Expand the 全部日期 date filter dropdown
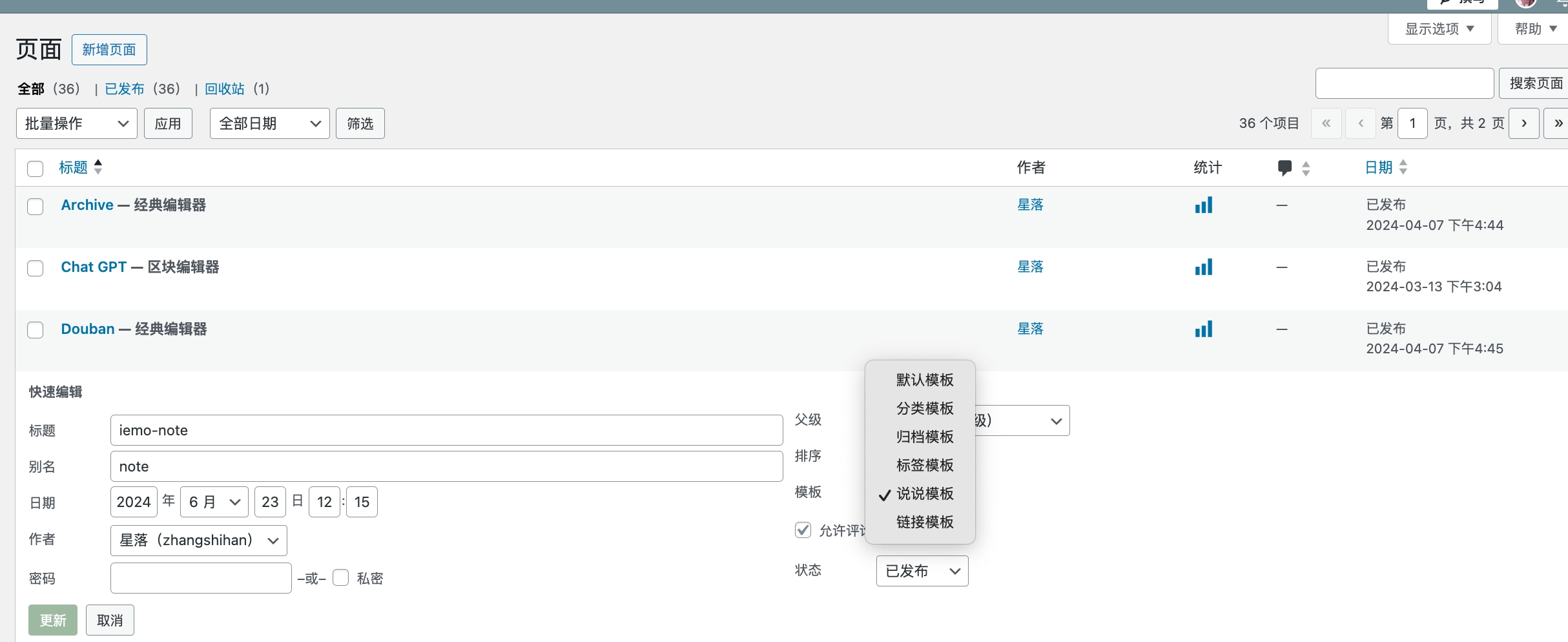Viewport: 1568px width, 642px height. pos(269,123)
